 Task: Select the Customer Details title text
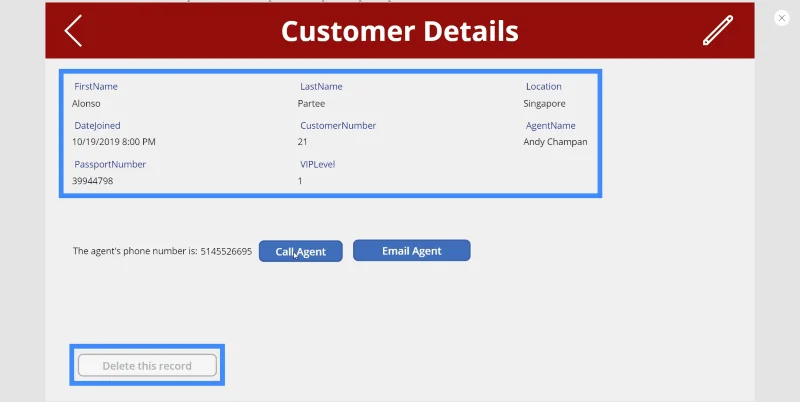coord(399,31)
